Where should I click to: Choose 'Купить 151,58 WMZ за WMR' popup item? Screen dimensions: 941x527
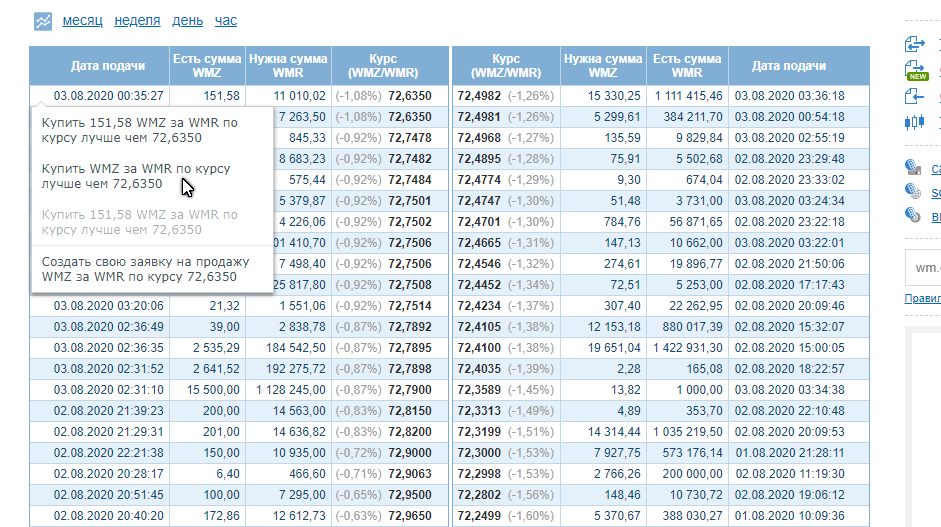[140, 130]
